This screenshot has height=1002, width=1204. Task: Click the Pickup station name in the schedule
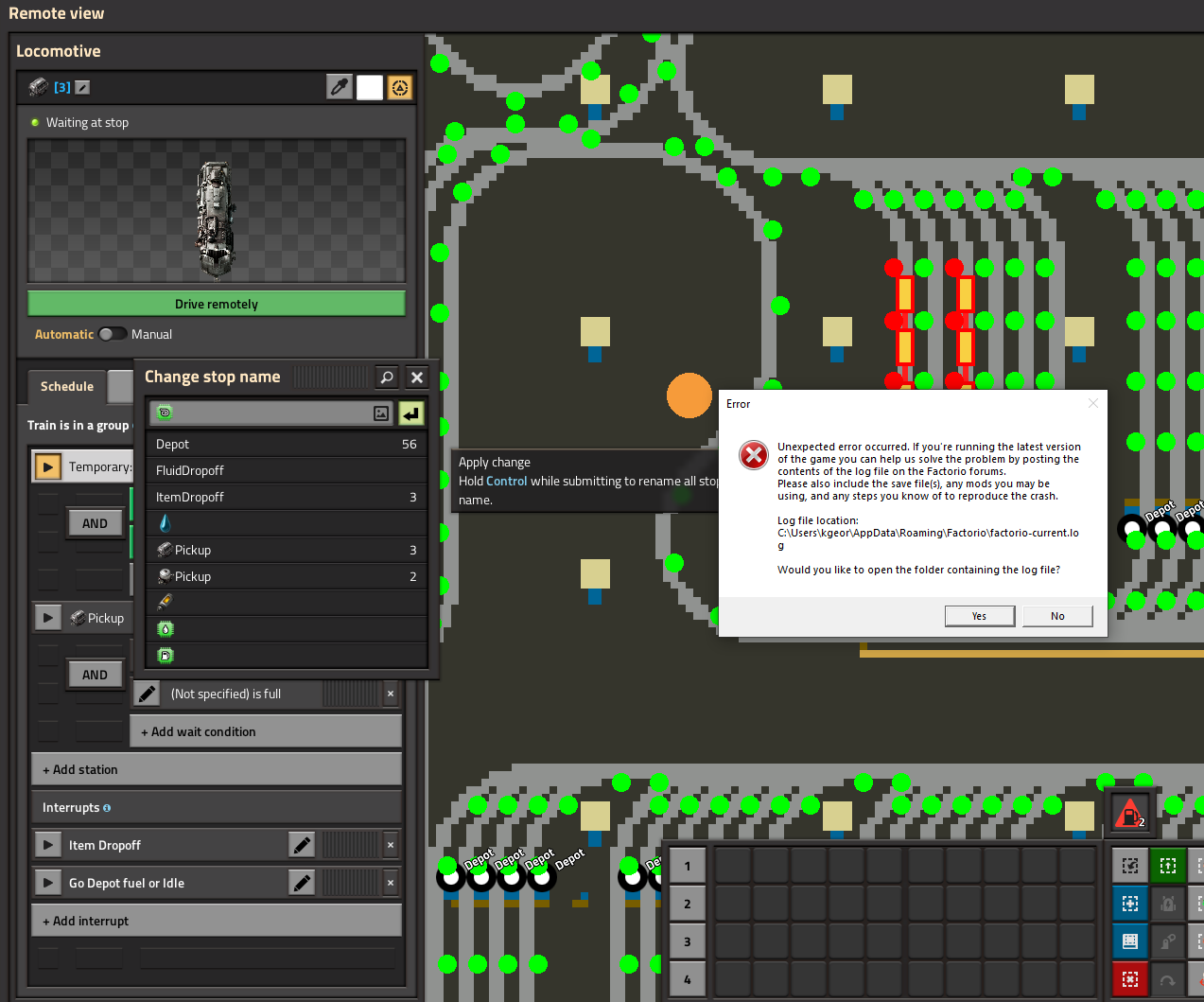pyautogui.click(x=106, y=618)
